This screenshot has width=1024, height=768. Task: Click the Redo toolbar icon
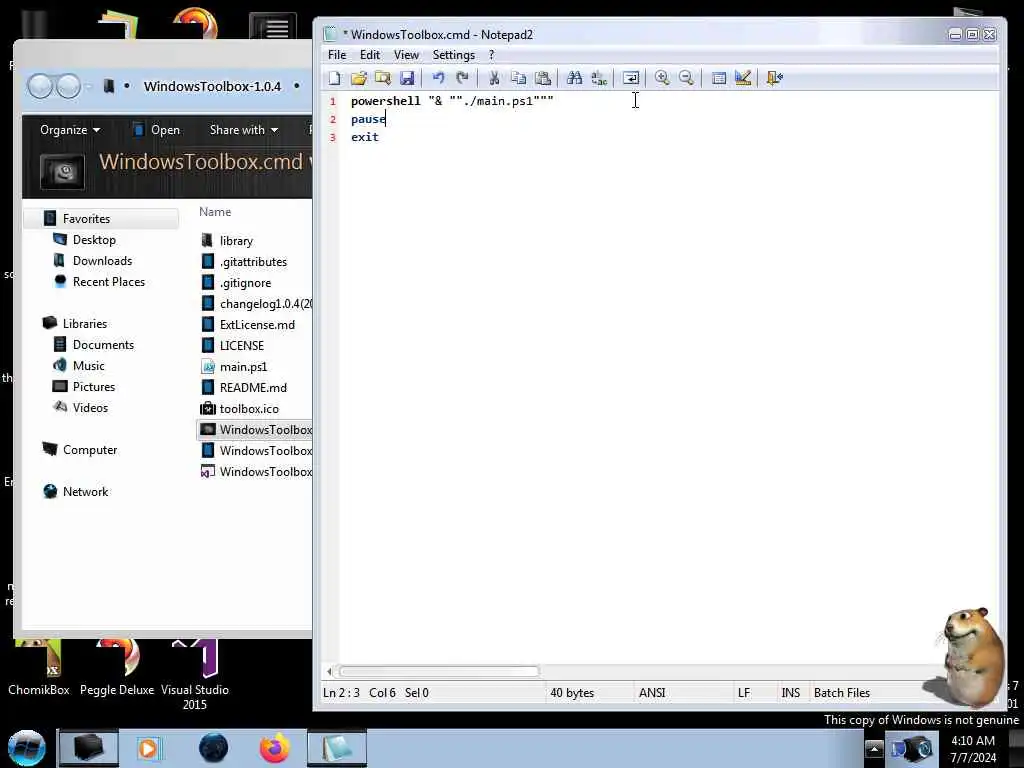(462, 78)
